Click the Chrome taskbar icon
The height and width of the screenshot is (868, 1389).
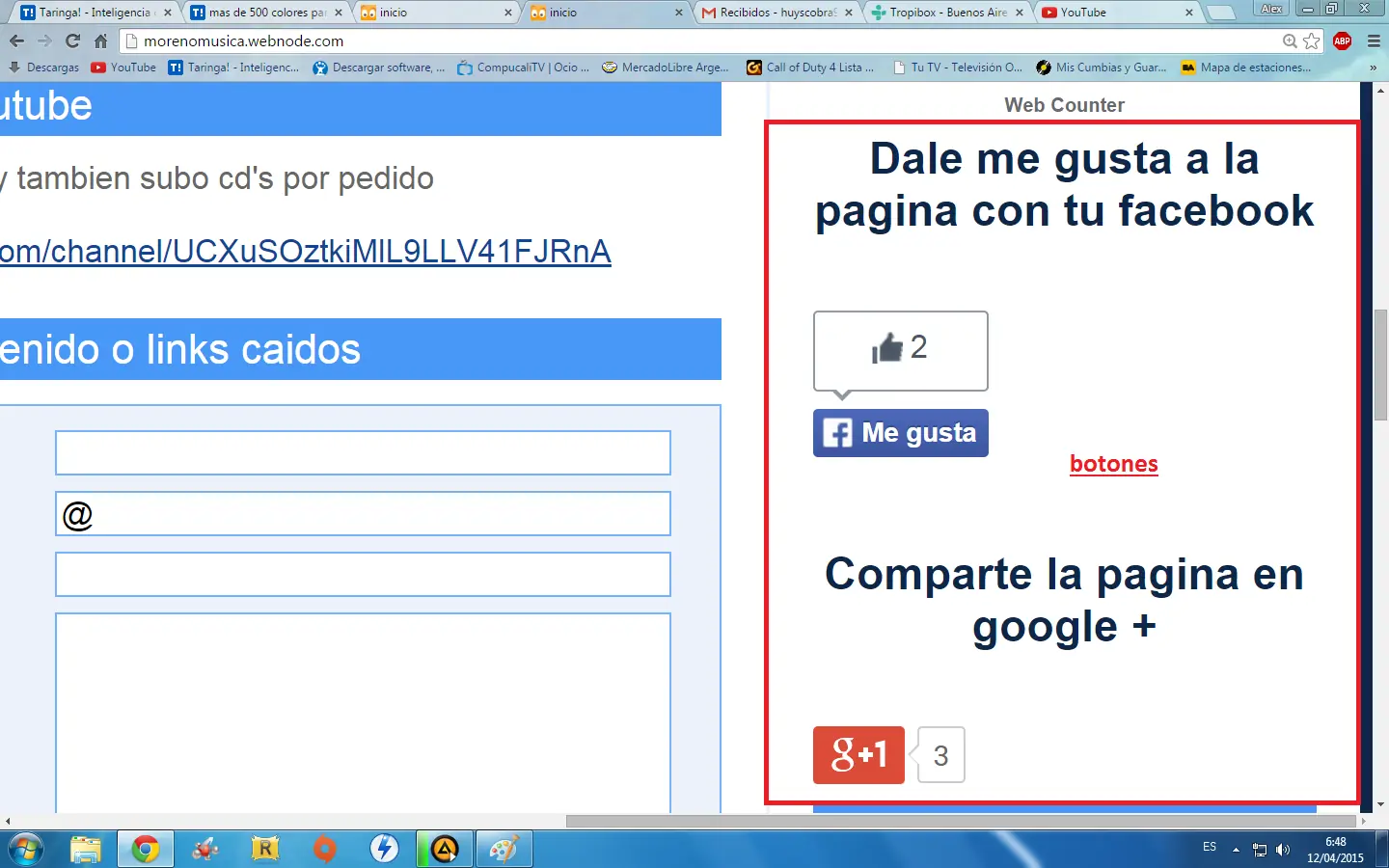(x=146, y=850)
